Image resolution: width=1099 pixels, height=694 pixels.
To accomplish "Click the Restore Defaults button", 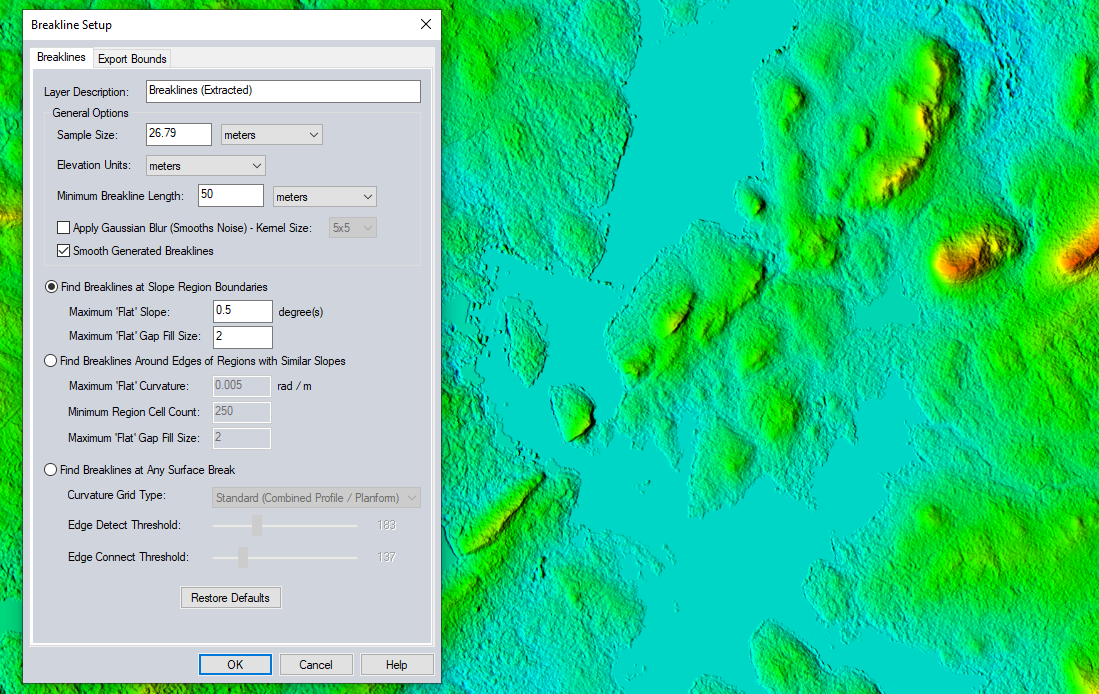I will (231, 598).
